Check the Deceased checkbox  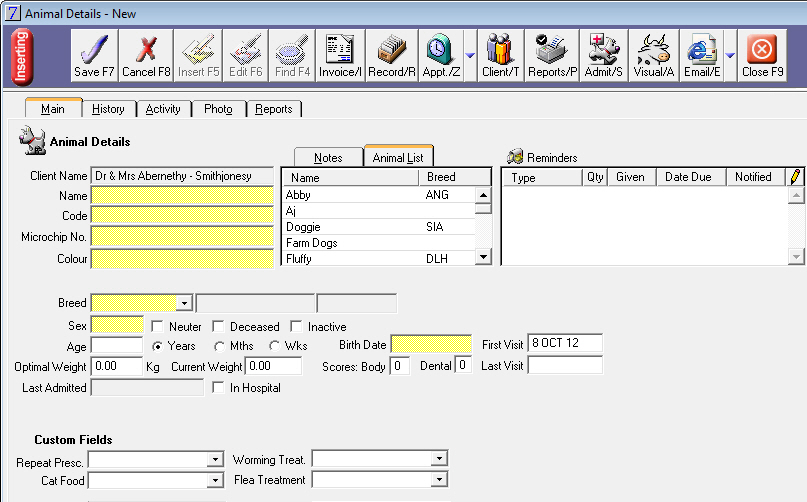(x=218, y=326)
